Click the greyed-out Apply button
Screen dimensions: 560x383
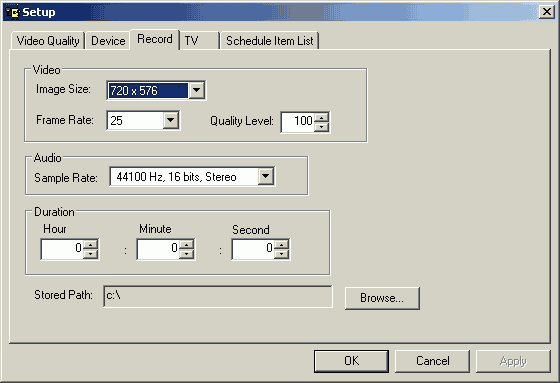[513, 361]
